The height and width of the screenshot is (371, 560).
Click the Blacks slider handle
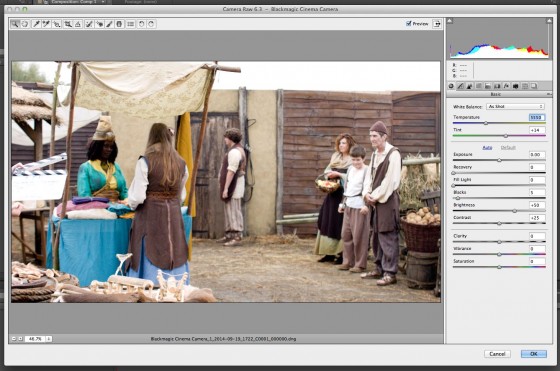tap(458, 198)
